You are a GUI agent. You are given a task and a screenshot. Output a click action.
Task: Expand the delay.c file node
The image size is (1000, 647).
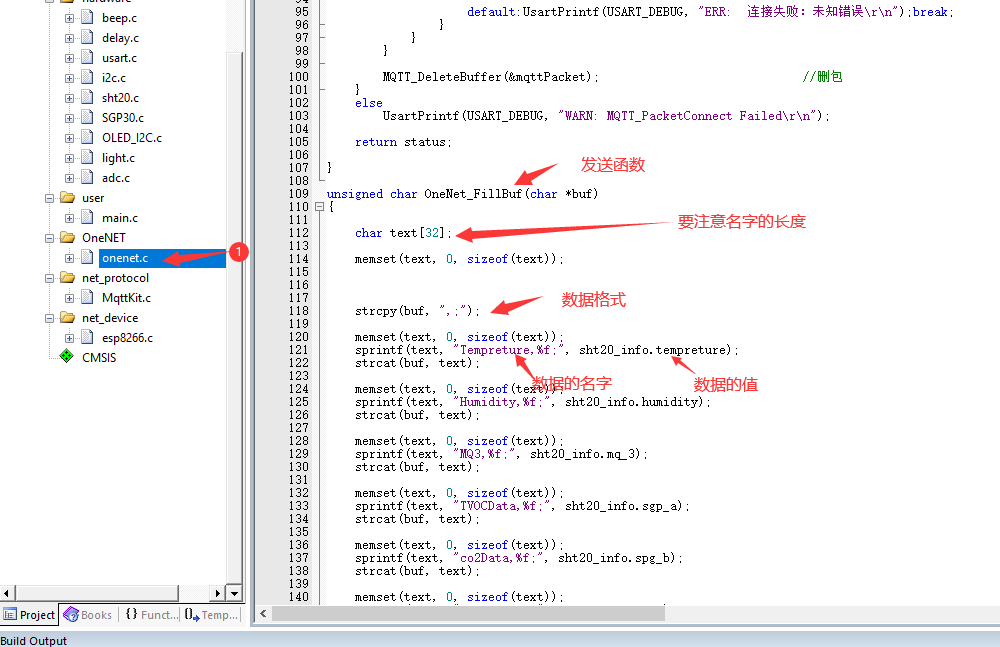coord(70,38)
